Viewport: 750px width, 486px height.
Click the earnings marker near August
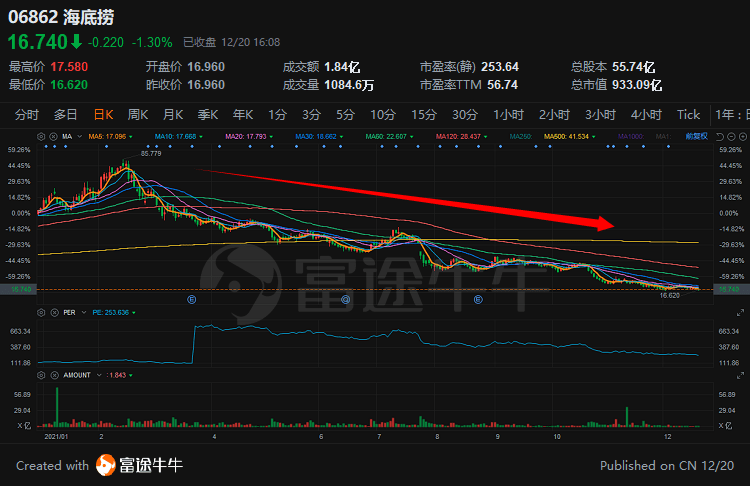[x=478, y=300]
